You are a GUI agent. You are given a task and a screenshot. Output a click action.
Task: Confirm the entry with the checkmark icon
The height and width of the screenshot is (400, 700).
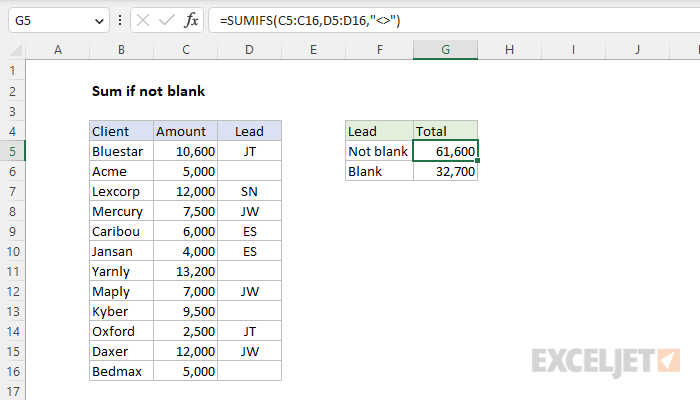tap(167, 20)
